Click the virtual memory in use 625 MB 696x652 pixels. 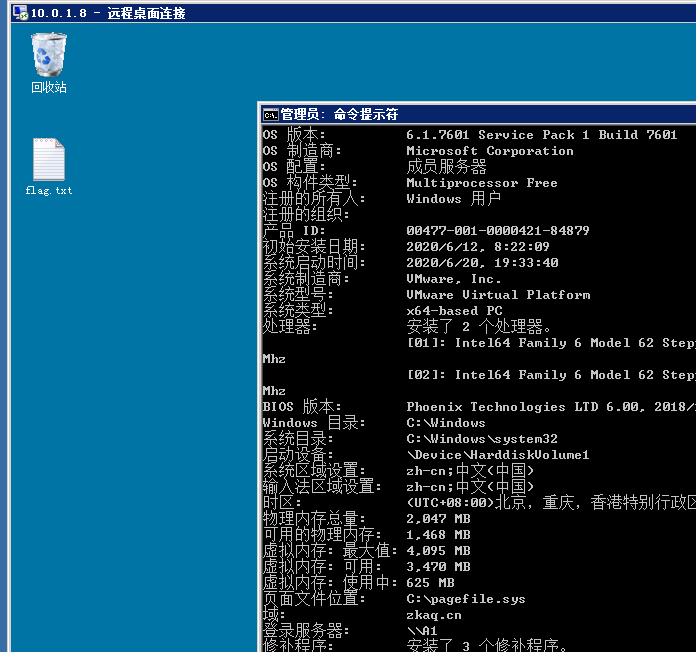coord(430,582)
